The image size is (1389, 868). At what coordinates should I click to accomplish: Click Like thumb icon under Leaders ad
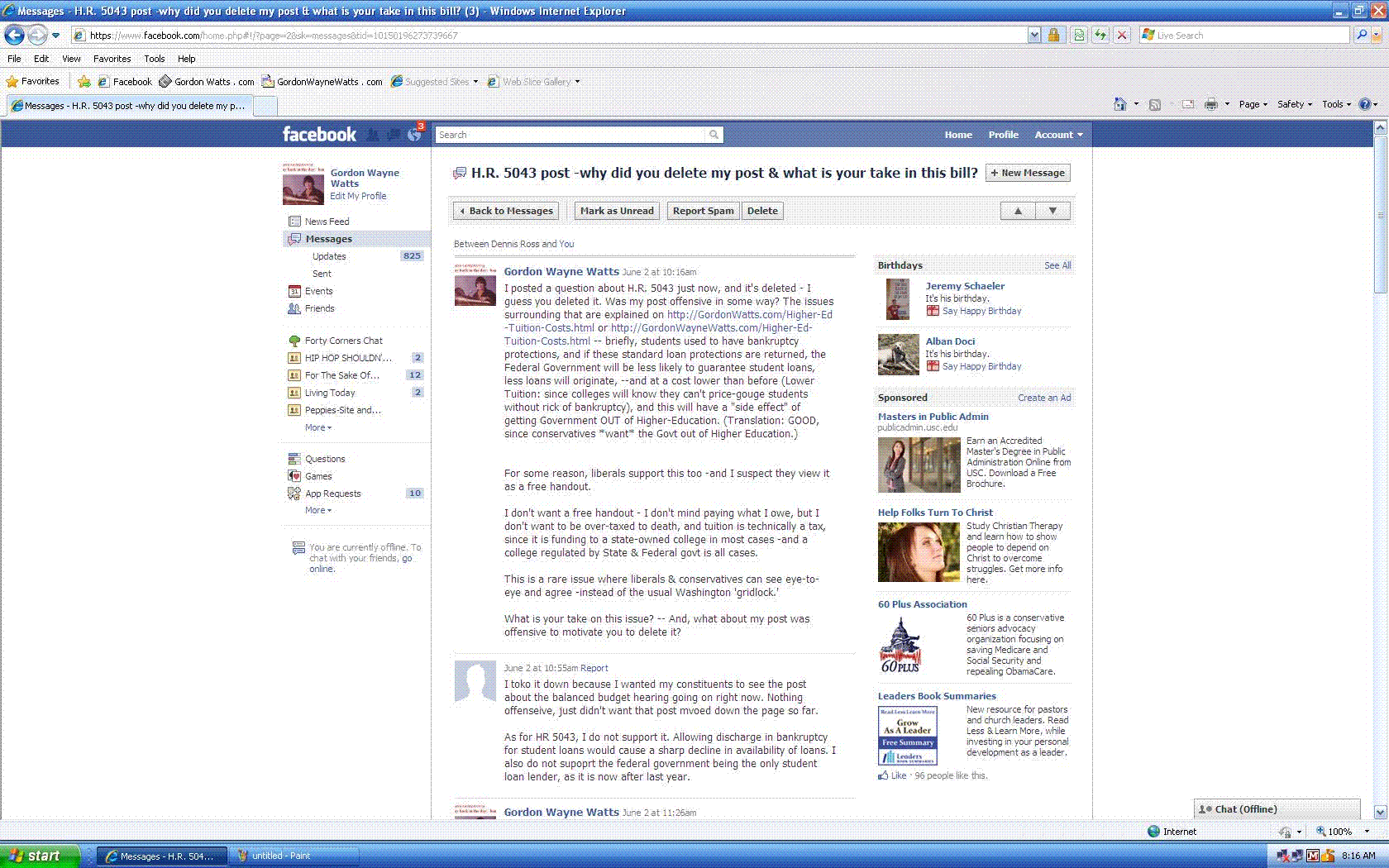point(883,775)
